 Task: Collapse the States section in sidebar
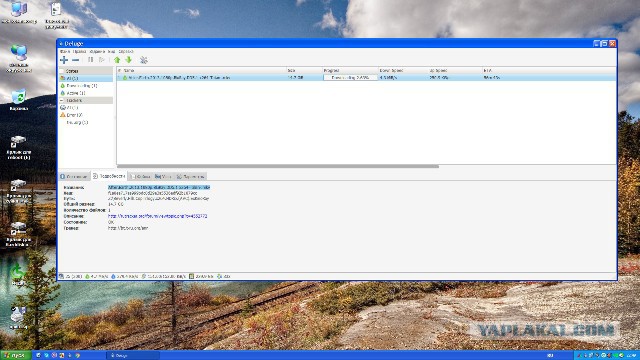(62, 71)
